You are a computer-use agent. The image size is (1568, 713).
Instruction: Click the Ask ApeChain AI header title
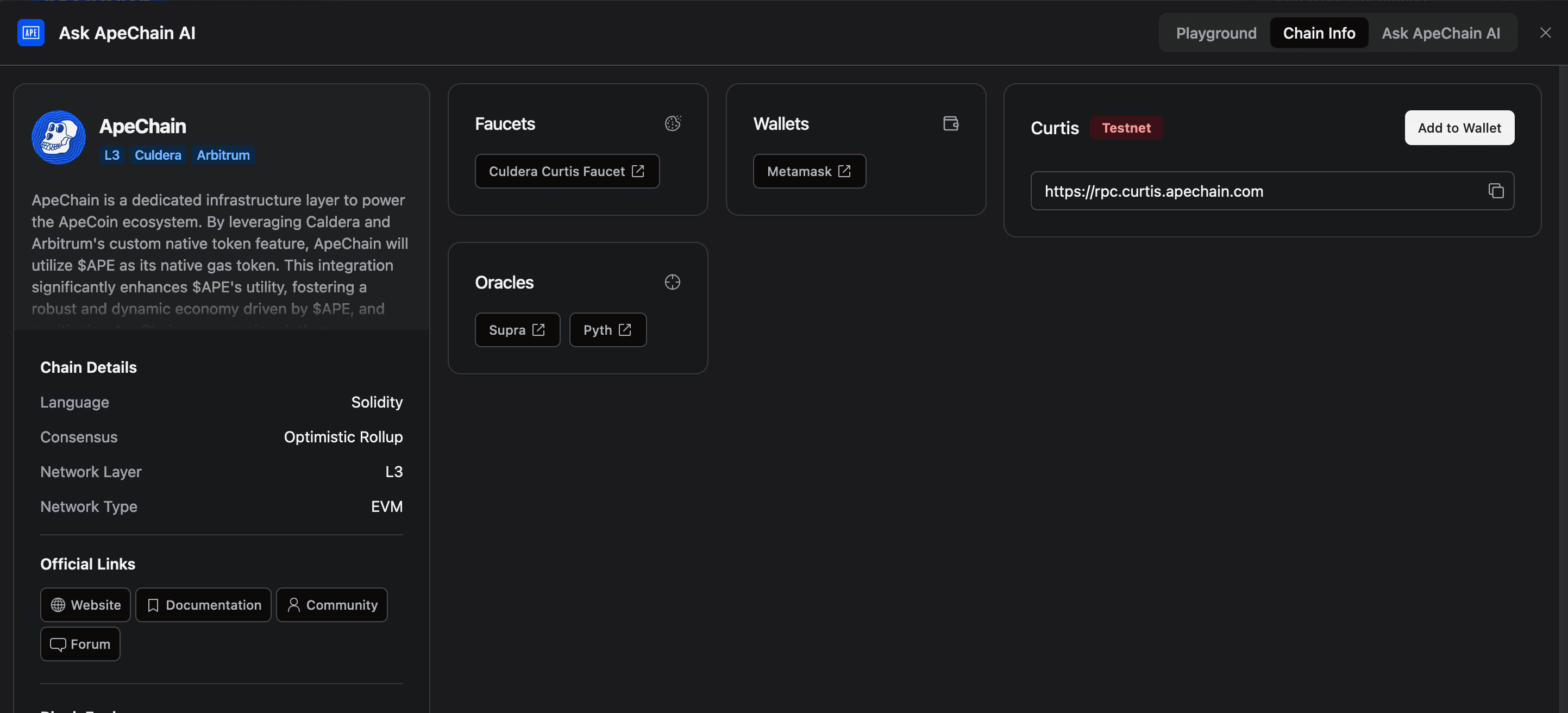127,33
